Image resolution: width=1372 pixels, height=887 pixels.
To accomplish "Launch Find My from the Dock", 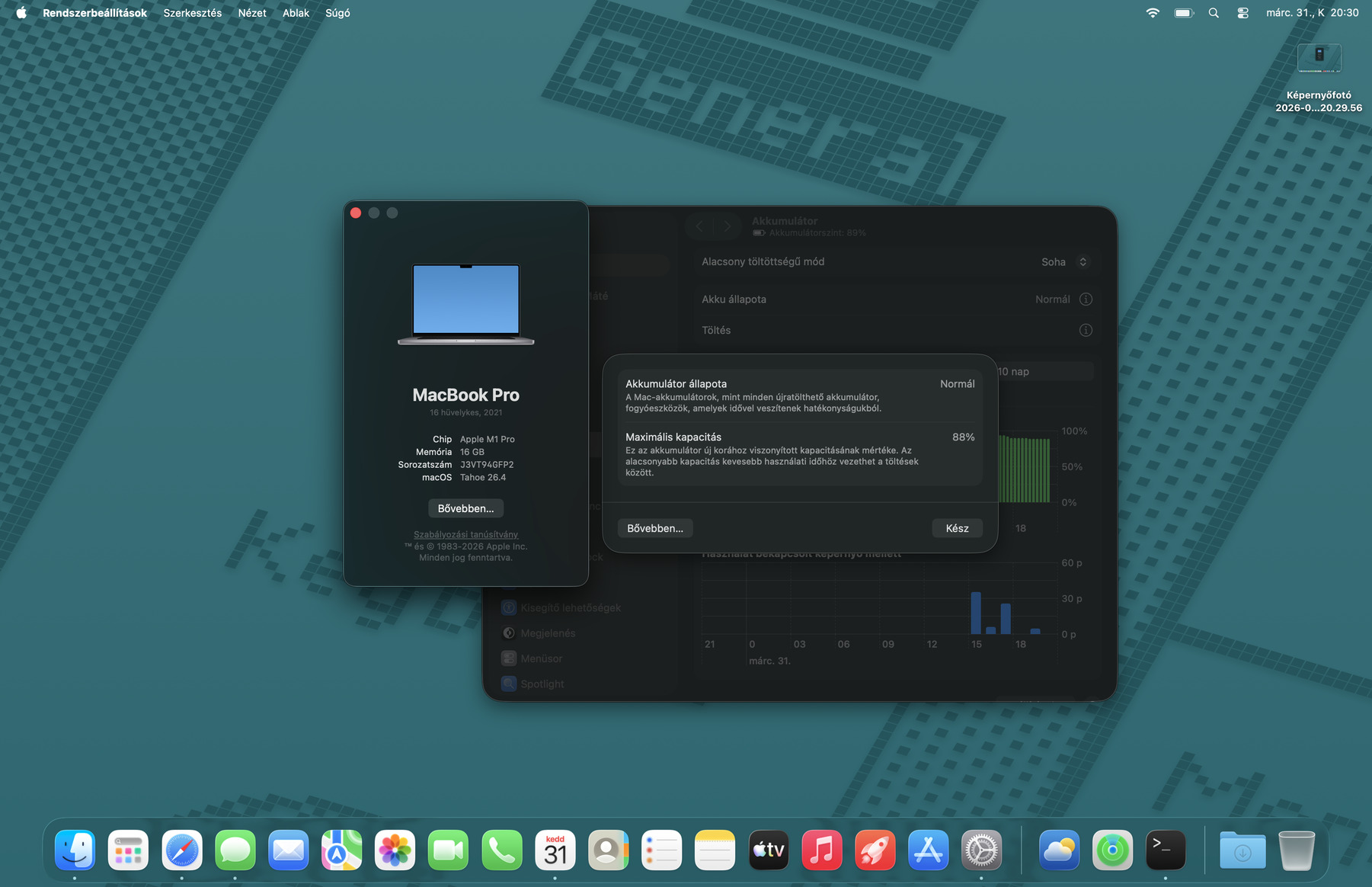I will point(1112,850).
